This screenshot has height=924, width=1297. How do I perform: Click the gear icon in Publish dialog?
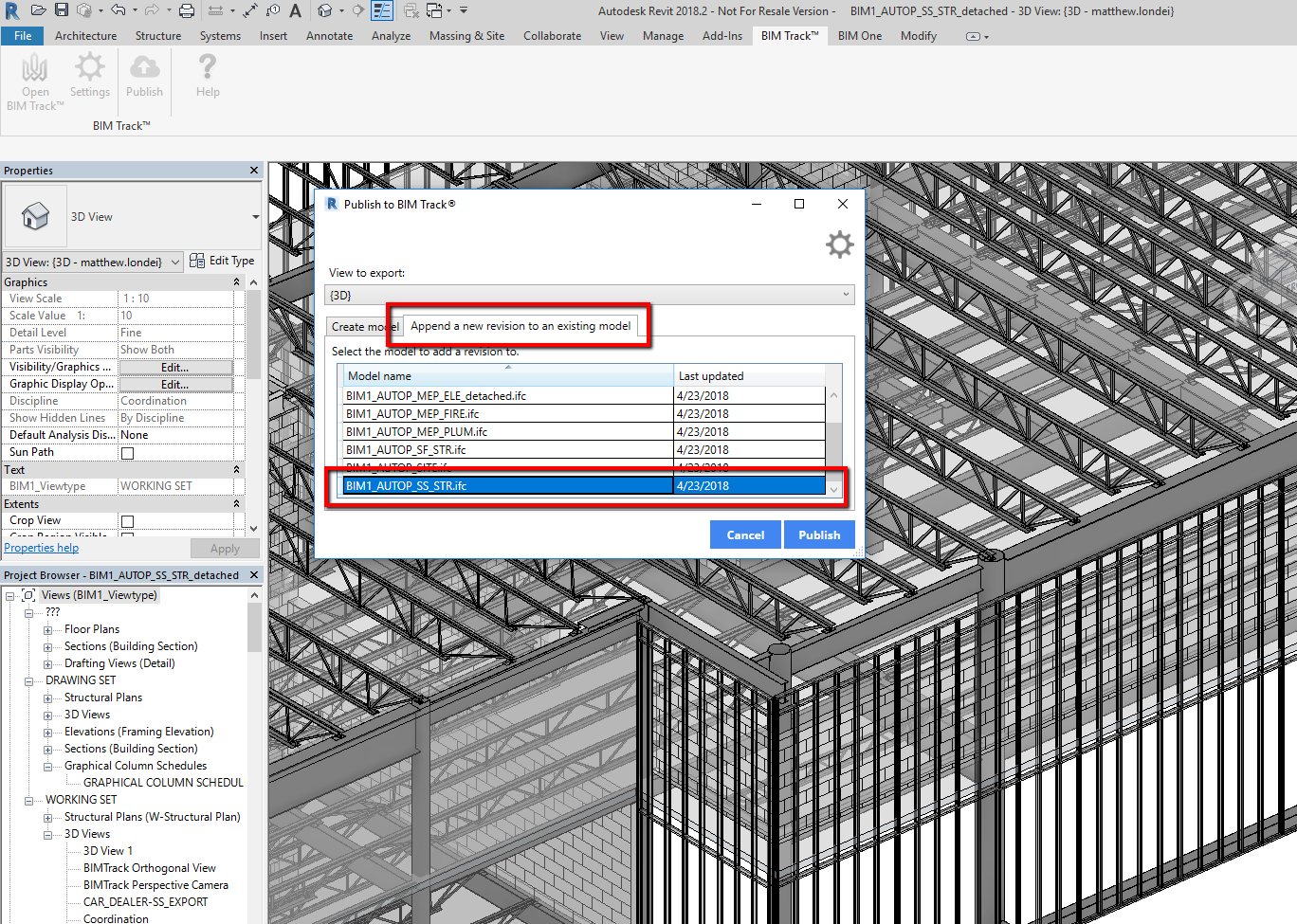(839, 245)
